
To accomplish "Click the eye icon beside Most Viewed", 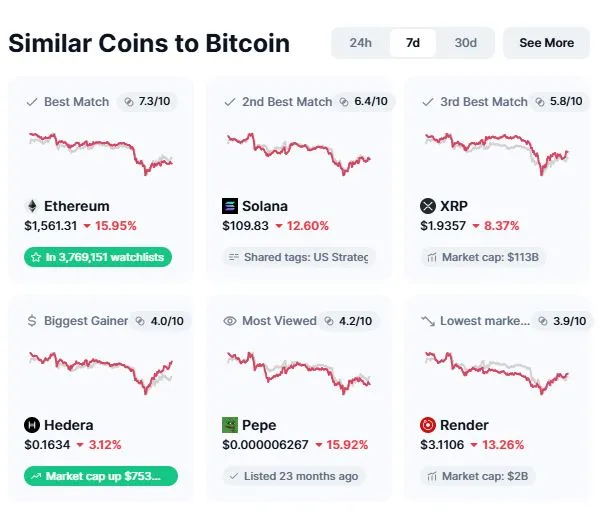I will click(230, 321).
